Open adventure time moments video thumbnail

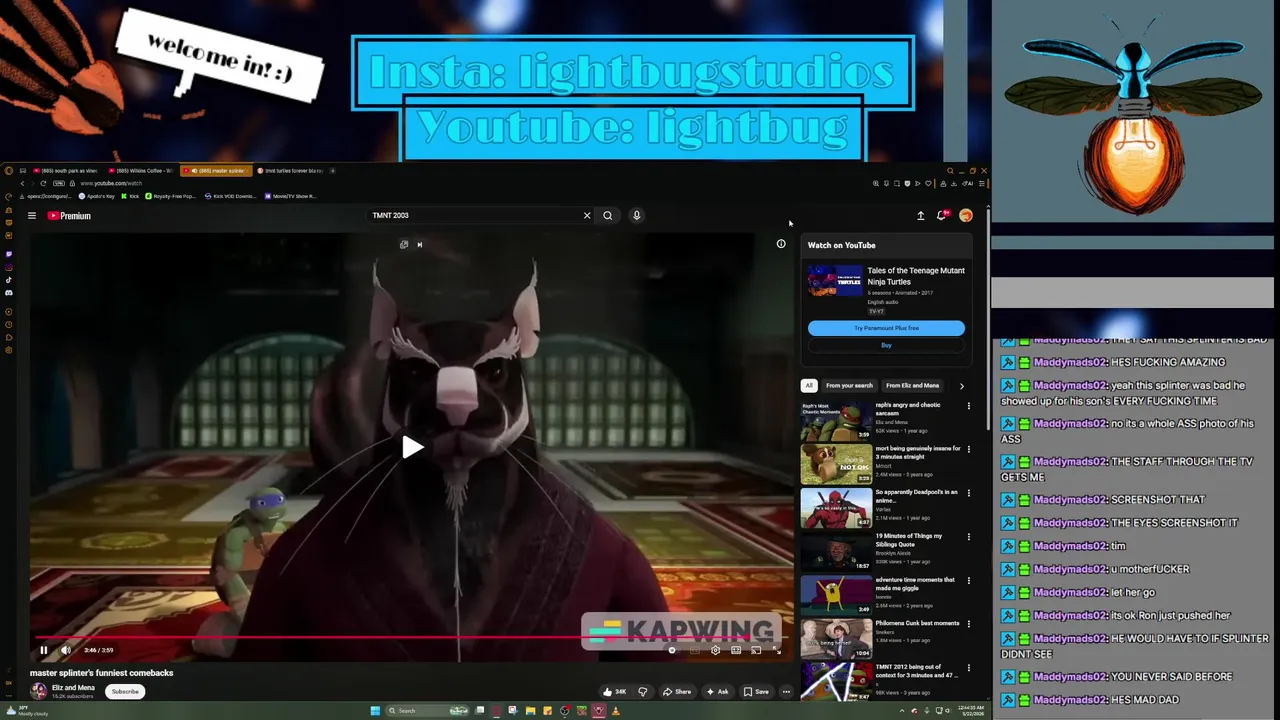coord(836,597)
